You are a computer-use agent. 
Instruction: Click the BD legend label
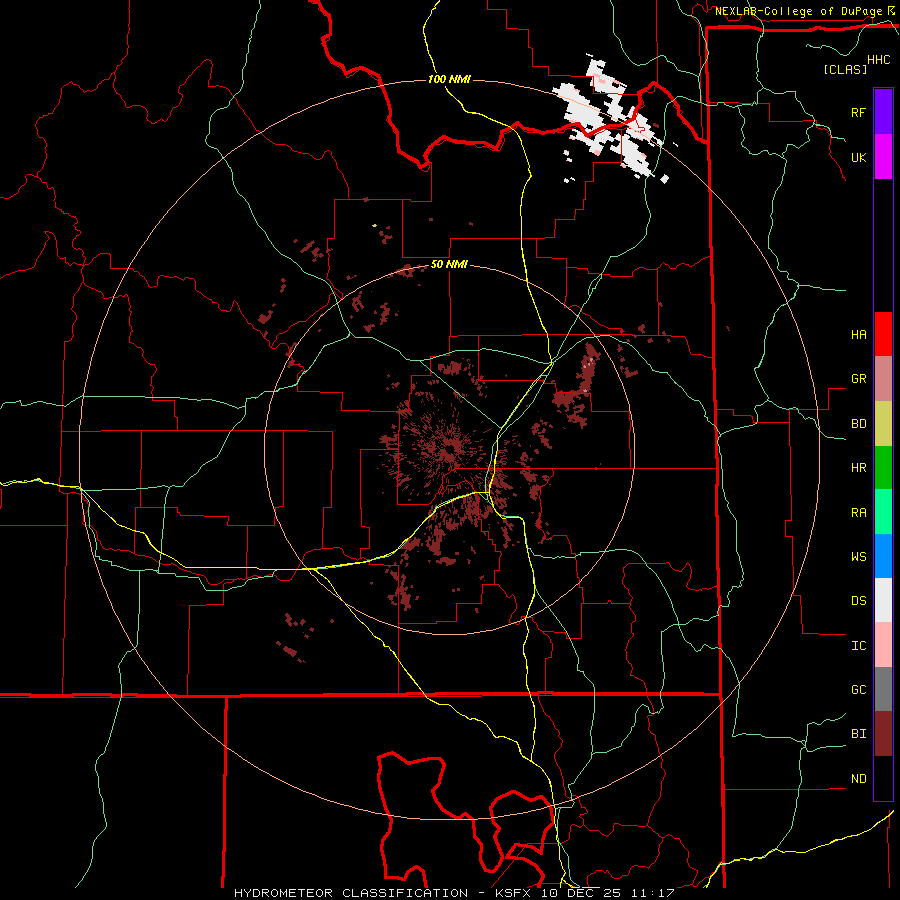click(858, 424)
